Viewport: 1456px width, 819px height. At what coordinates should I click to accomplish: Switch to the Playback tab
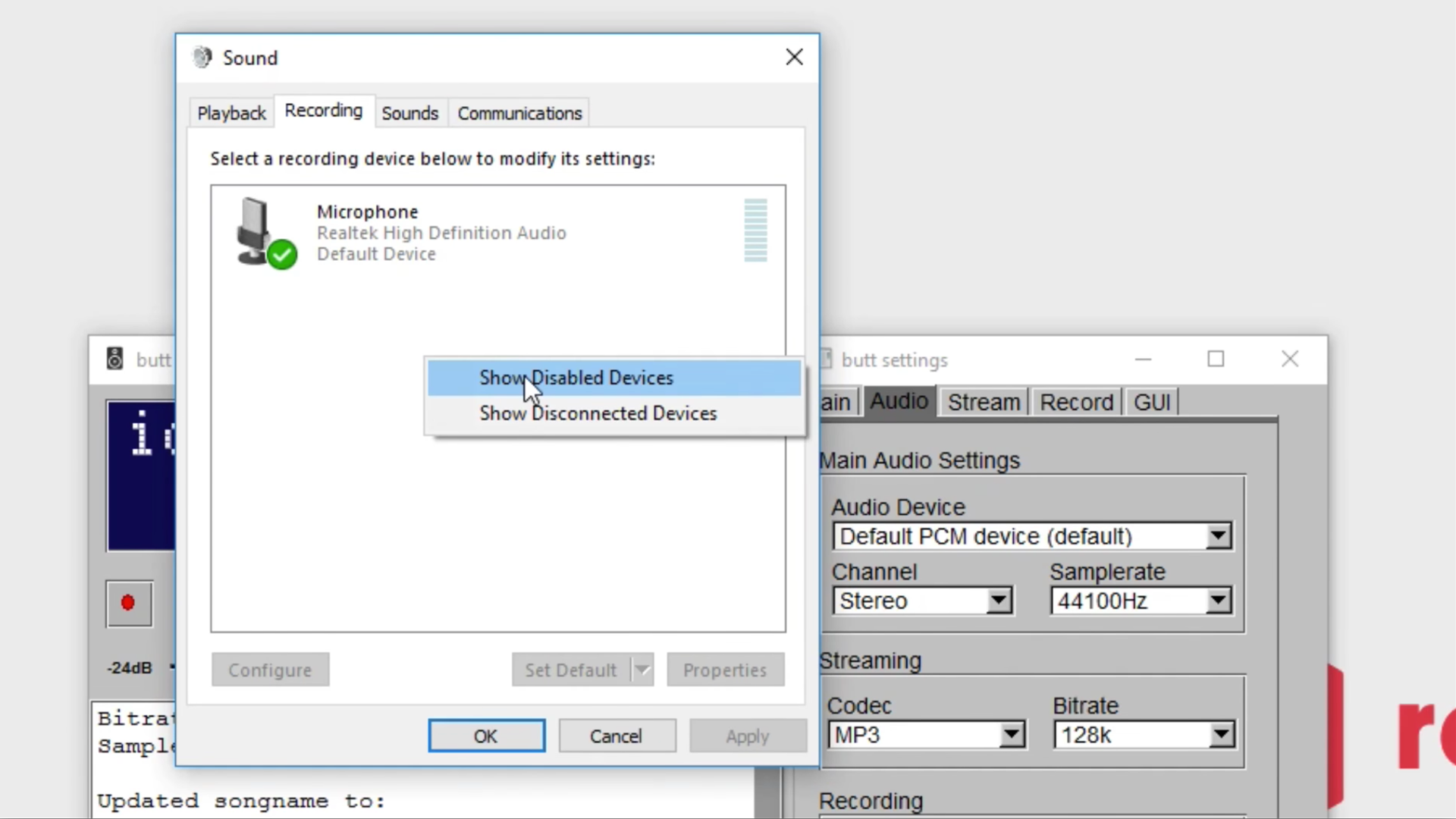[231, 113]
